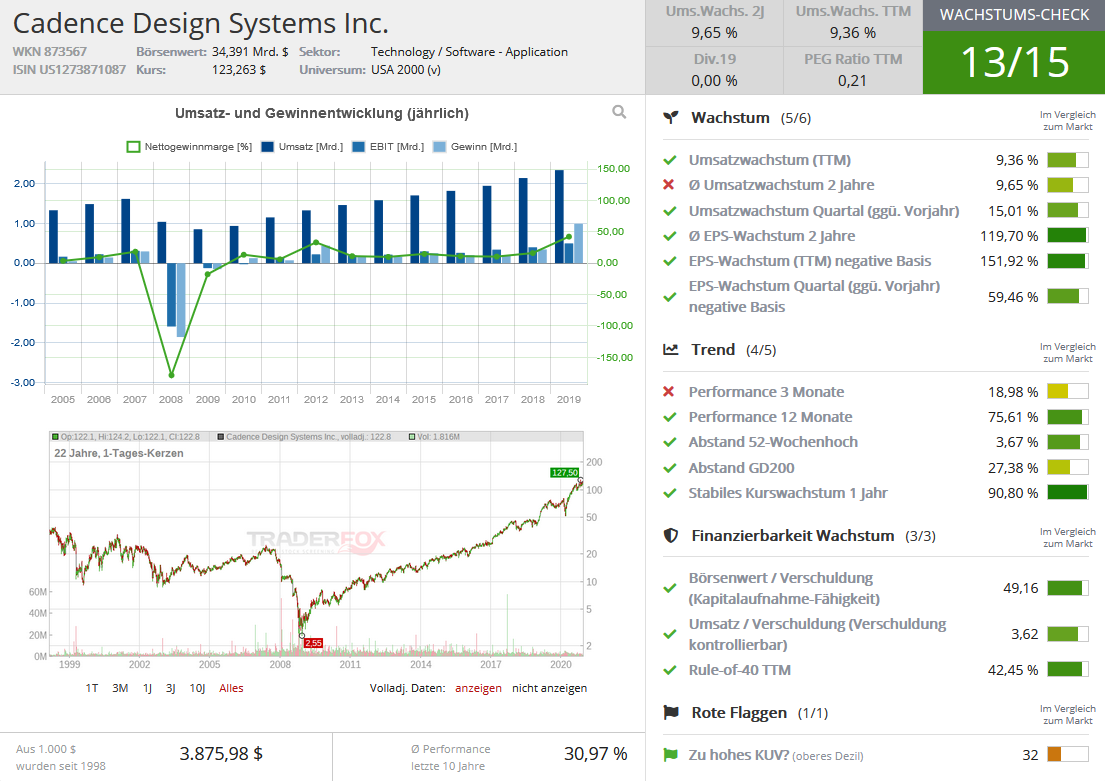Viewport: 1105px width, 781px height.
Task: Click the Börsenwert 34,391 Mrd. $ value
Action: (250, 51)
